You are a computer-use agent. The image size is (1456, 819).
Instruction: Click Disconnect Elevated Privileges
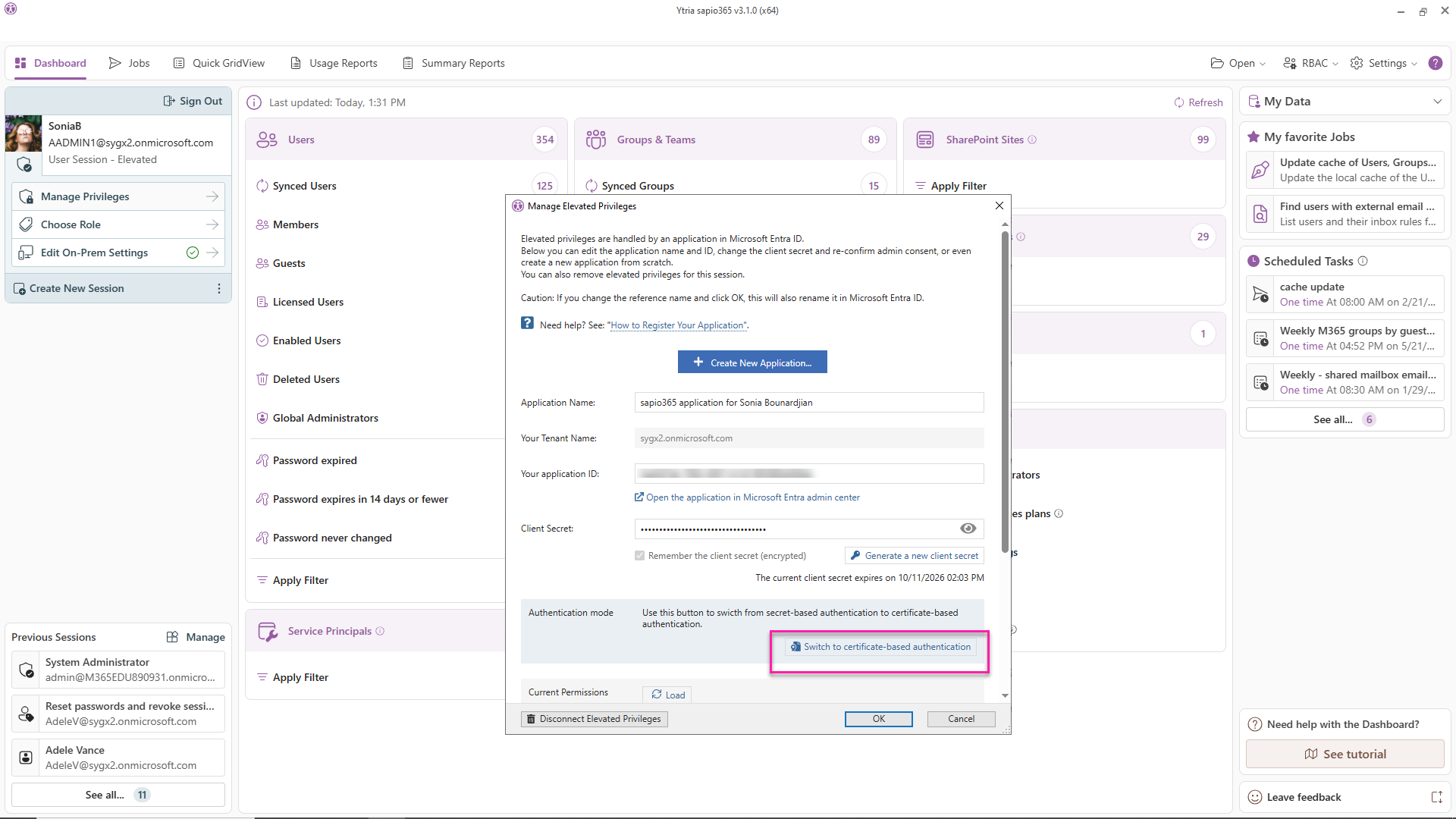(x=594, y=719)
